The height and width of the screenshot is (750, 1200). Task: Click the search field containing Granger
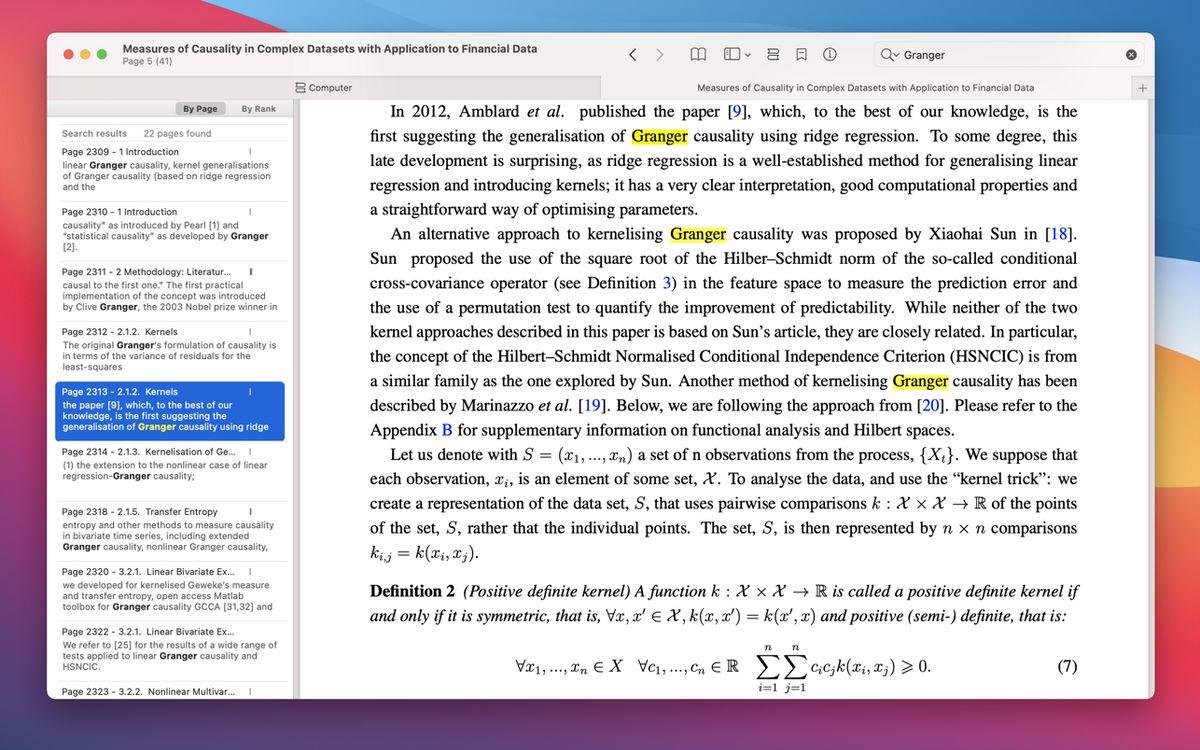tap(1010, 55)
